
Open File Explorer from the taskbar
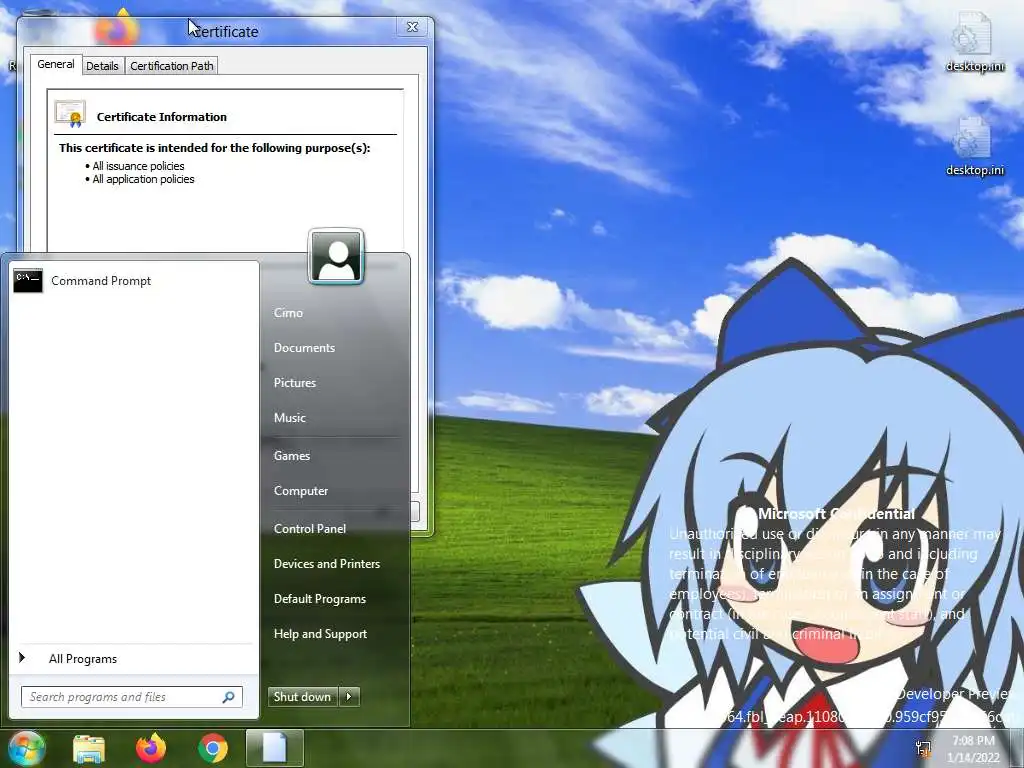[89, 748]
